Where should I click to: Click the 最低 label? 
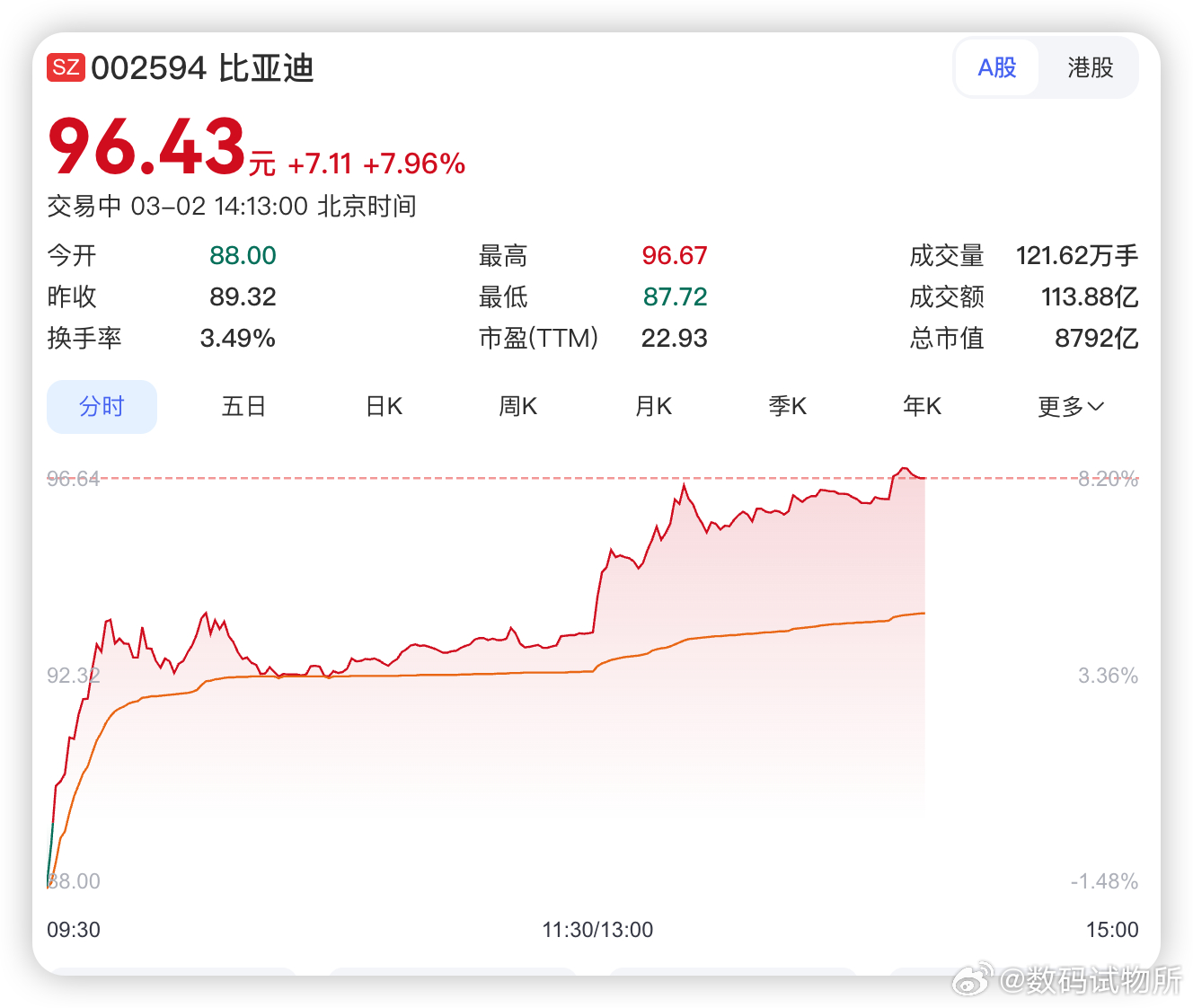(503, 297)
